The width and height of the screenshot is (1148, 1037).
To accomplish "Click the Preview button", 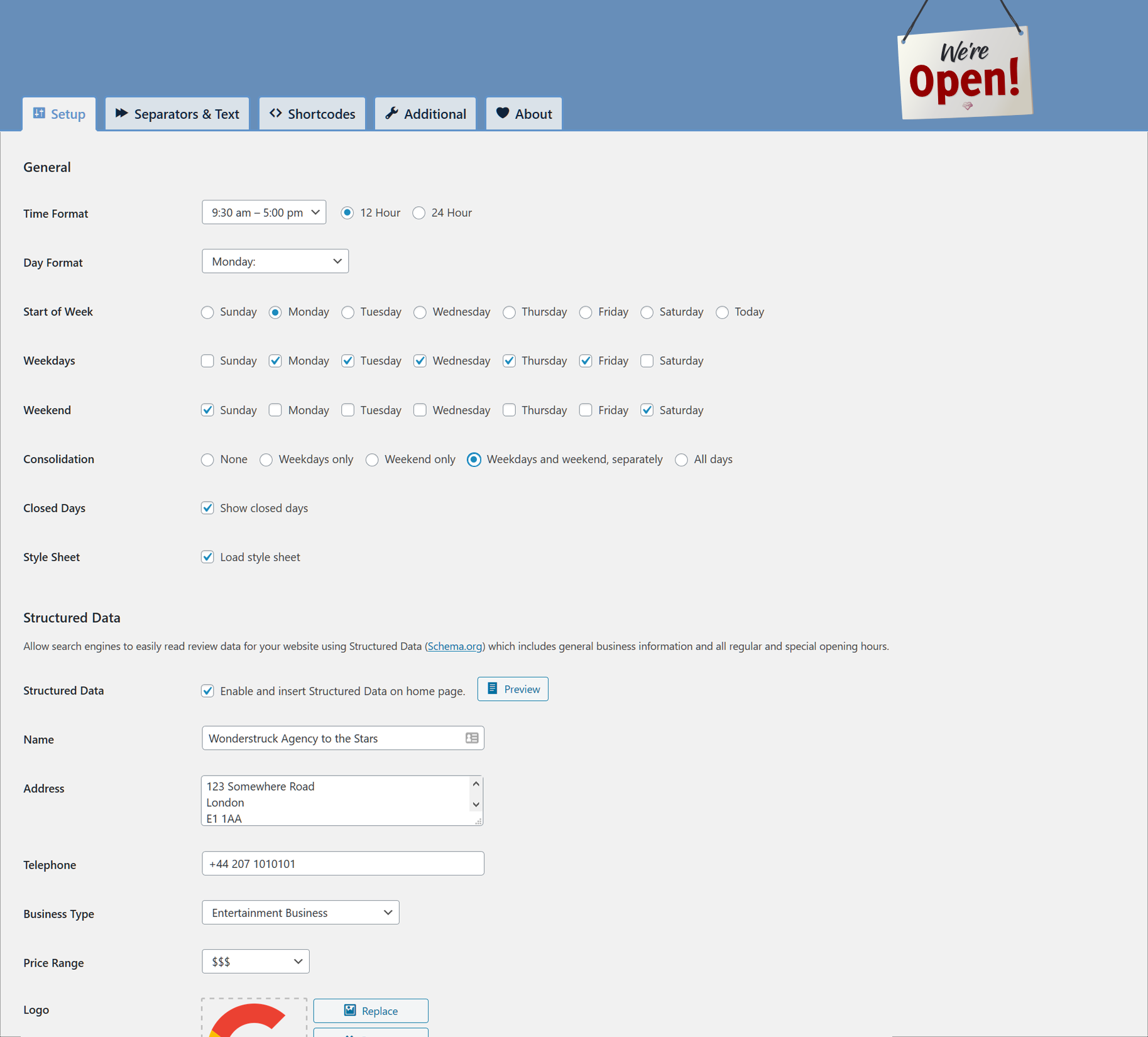I will coord(513,689).
